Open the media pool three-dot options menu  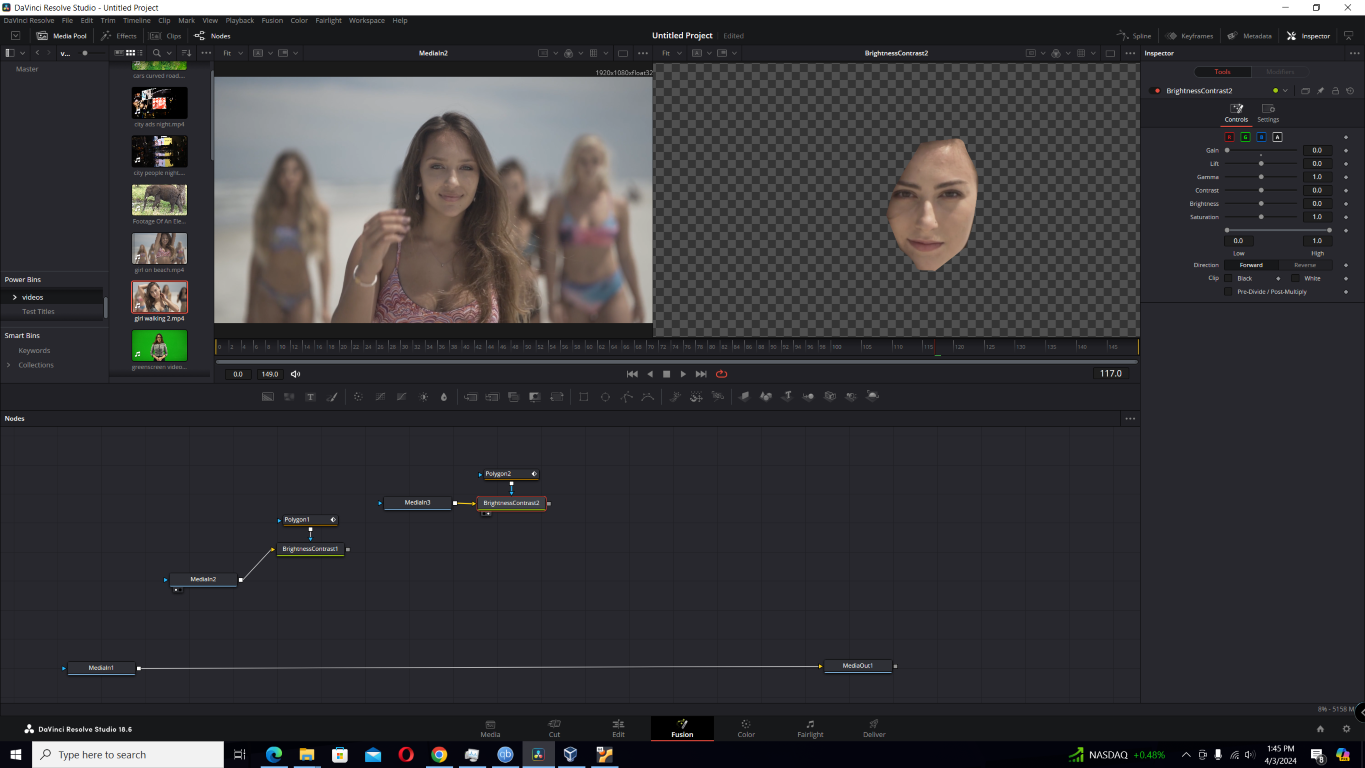click(x=206, y=52)
